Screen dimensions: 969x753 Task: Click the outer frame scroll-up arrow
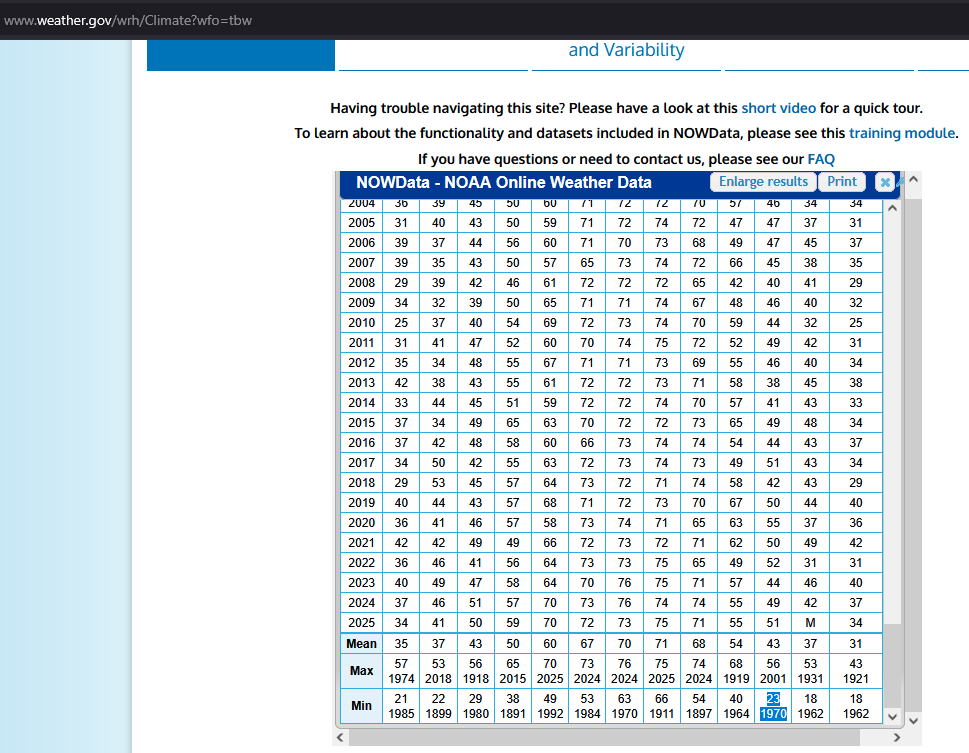click(912, 180)
